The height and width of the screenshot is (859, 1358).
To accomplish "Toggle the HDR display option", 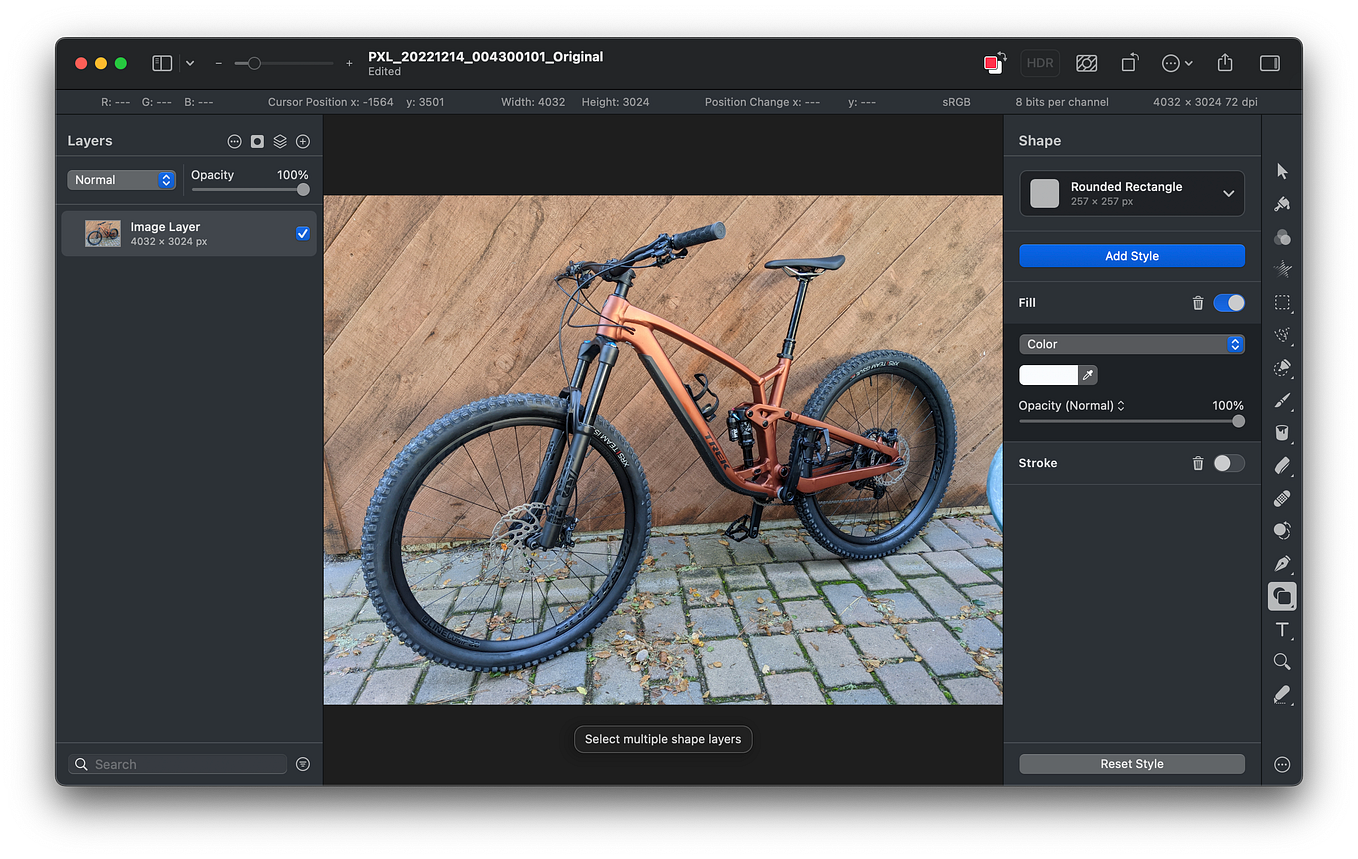I will (1039, 62).
